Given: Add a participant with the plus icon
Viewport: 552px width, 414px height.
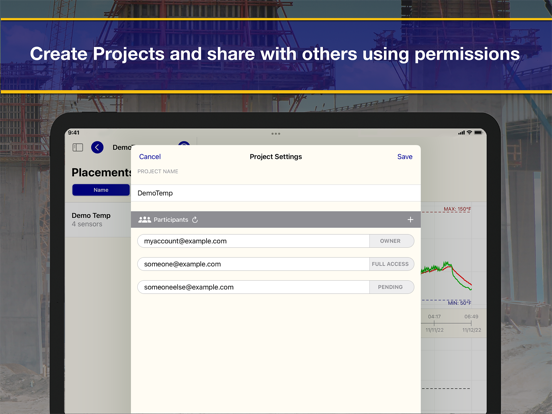Looking at the screenshot, I should (x=410, y=220).
